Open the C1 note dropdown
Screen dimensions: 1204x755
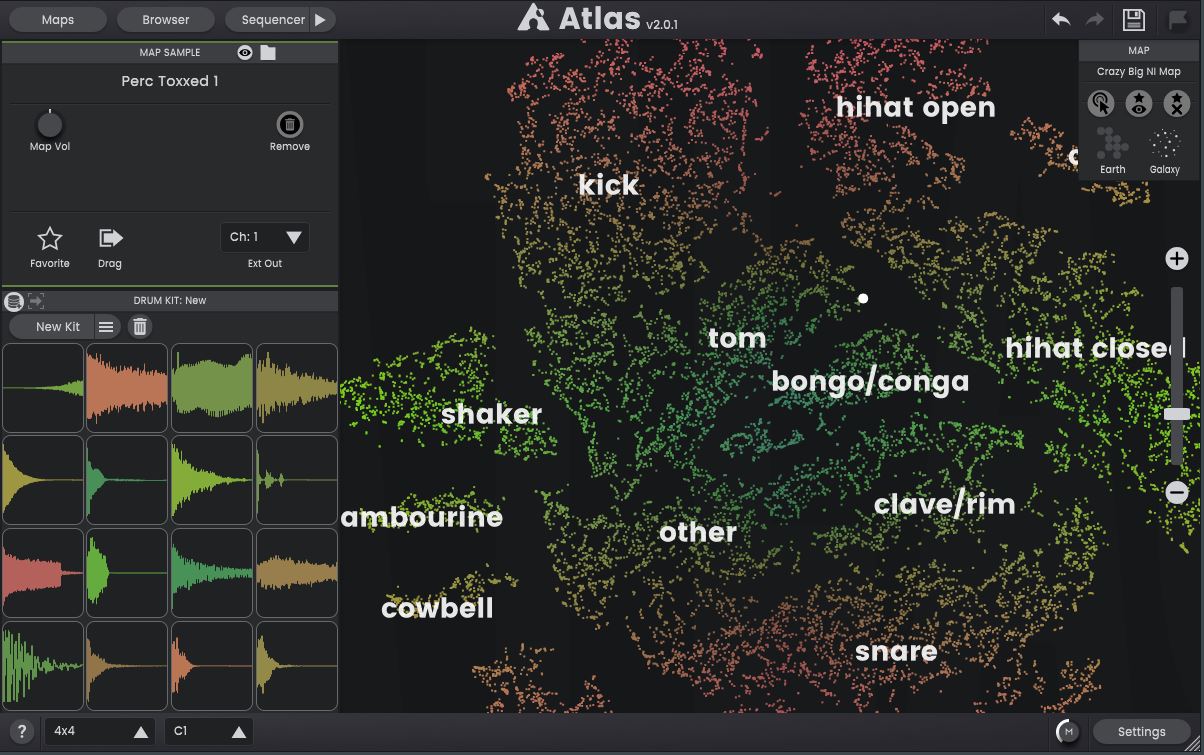pyautogui.click(x=208, y=731)
